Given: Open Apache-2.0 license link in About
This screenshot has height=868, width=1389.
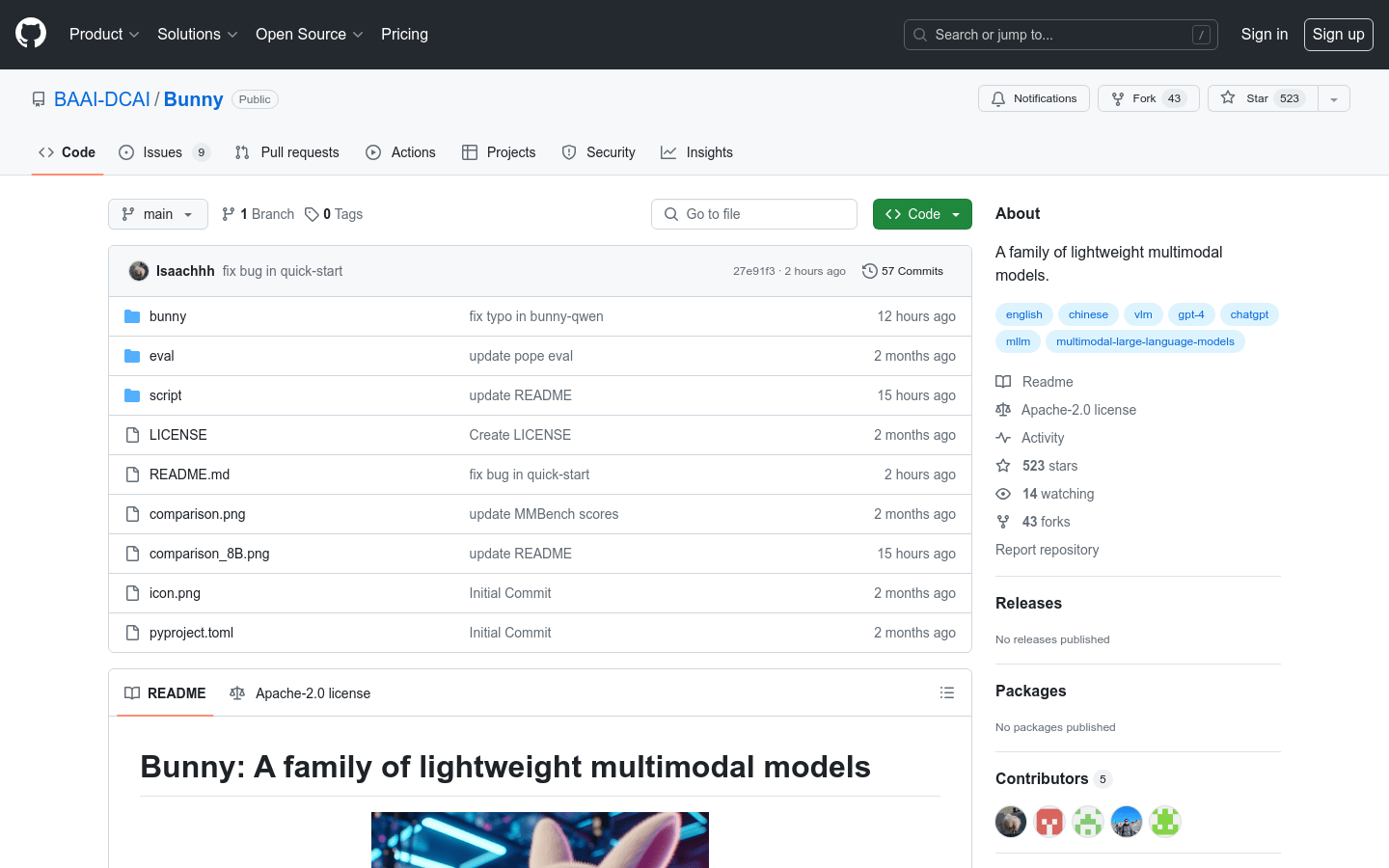Looking at the screenshot, I should point(1066,410).
